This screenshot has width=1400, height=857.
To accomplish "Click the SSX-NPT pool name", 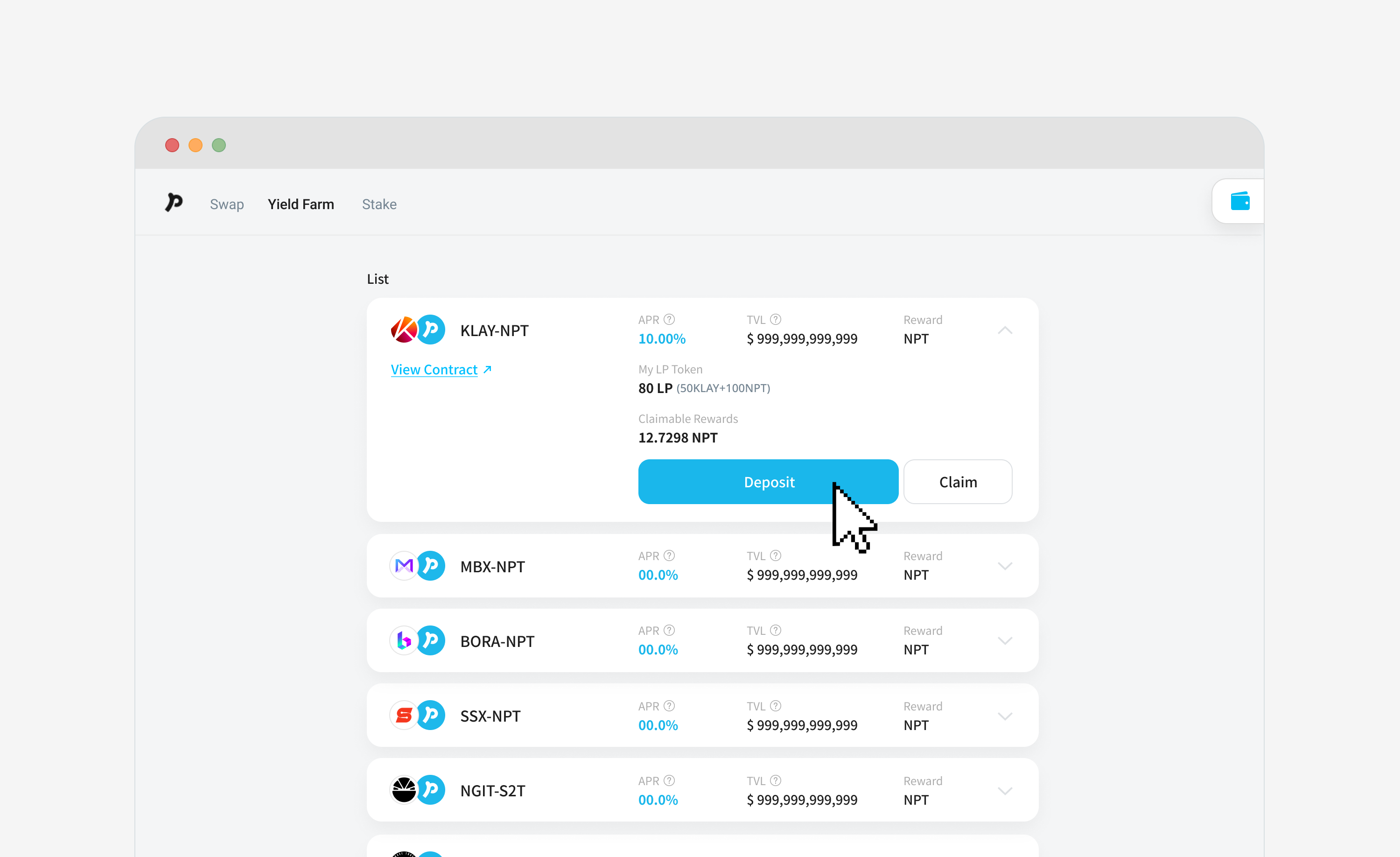I will pos(490,716).
